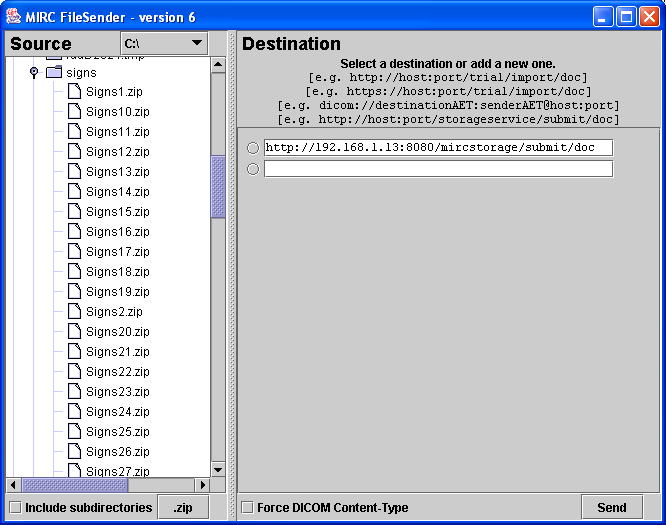Click the horizontal scroll-right arrow
The height and width of the screenshot is (525, 666).
[x=202, y=485]
